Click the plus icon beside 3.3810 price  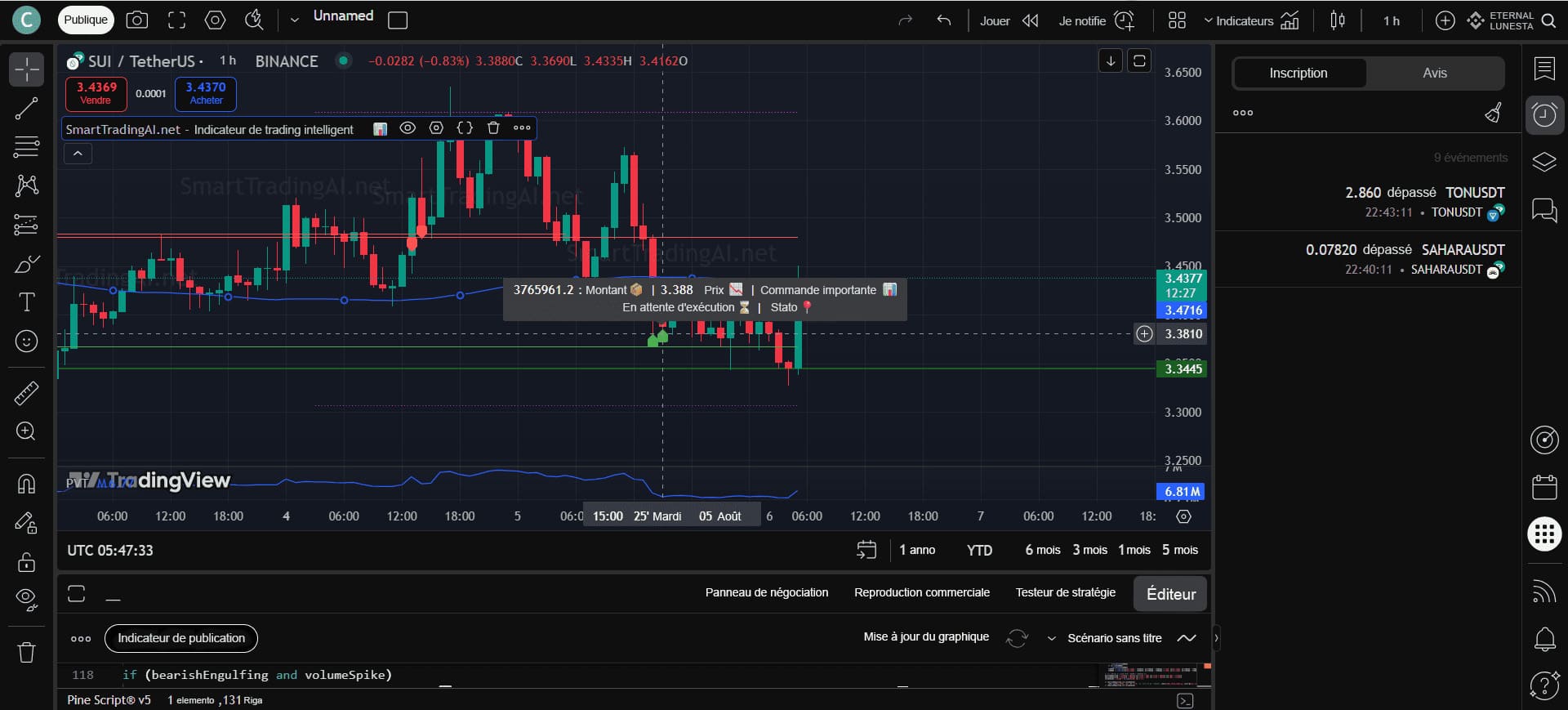1144,333
